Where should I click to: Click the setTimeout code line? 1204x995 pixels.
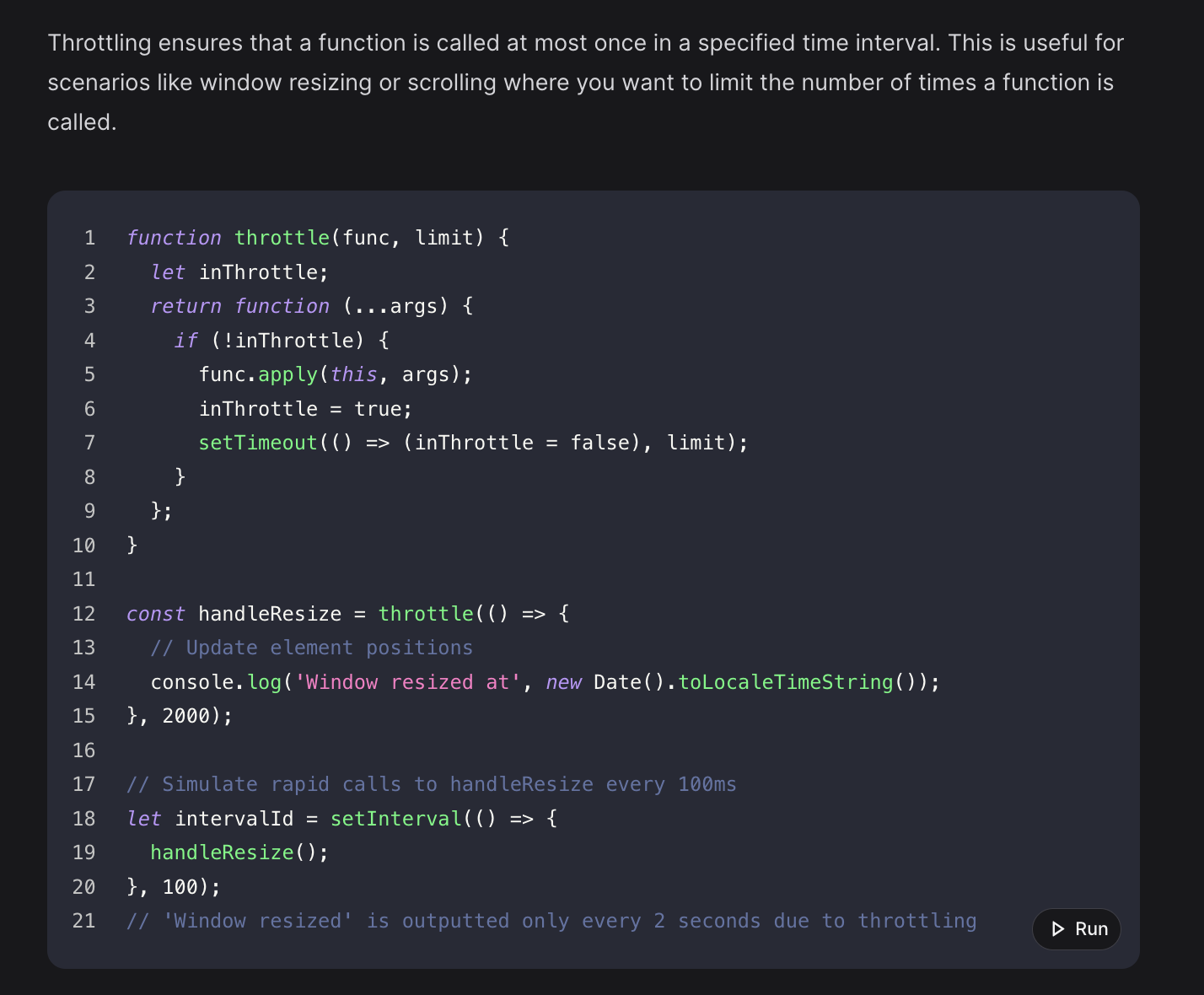point(473,443)
